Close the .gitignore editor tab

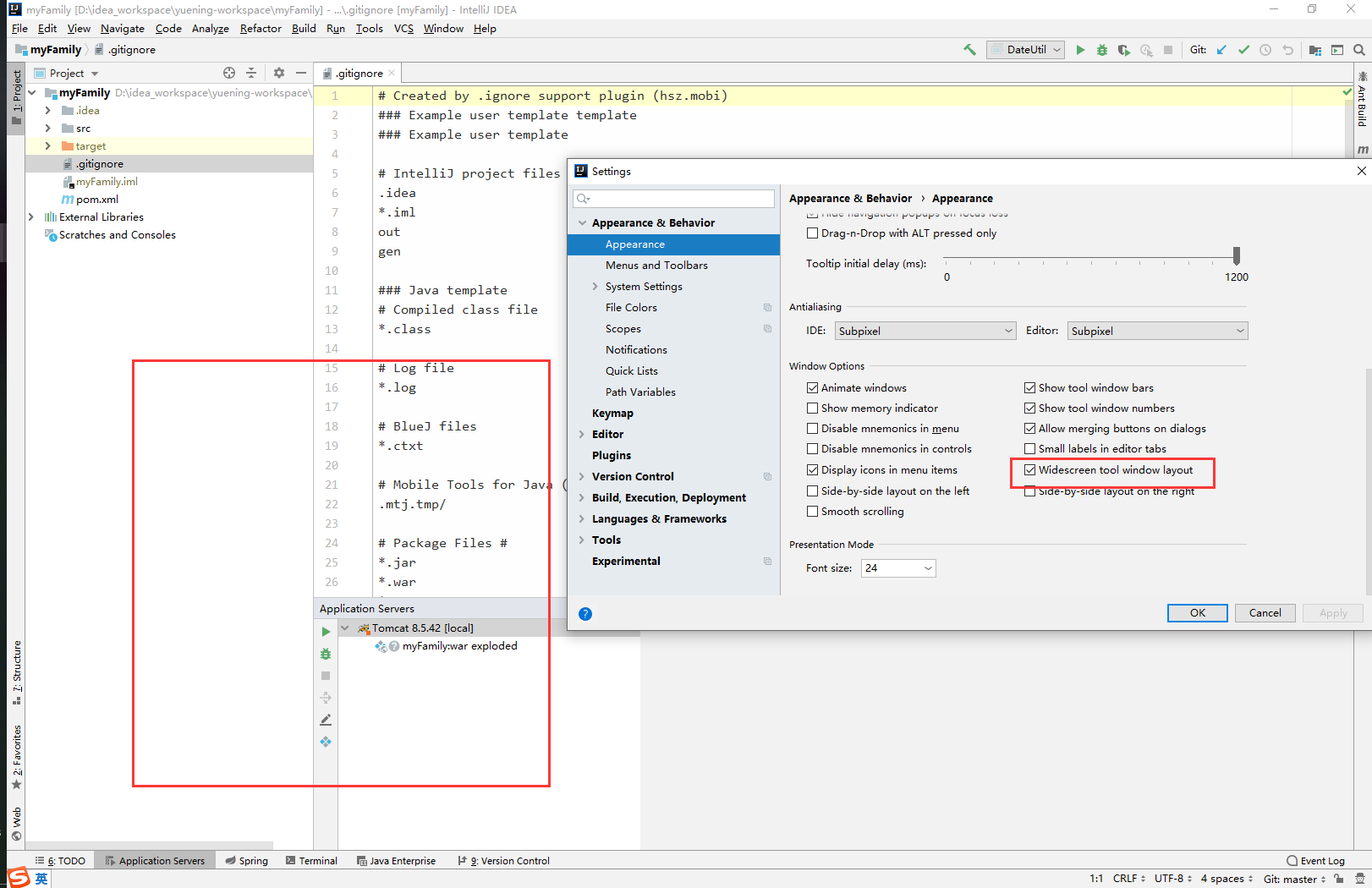click(392, 74)
